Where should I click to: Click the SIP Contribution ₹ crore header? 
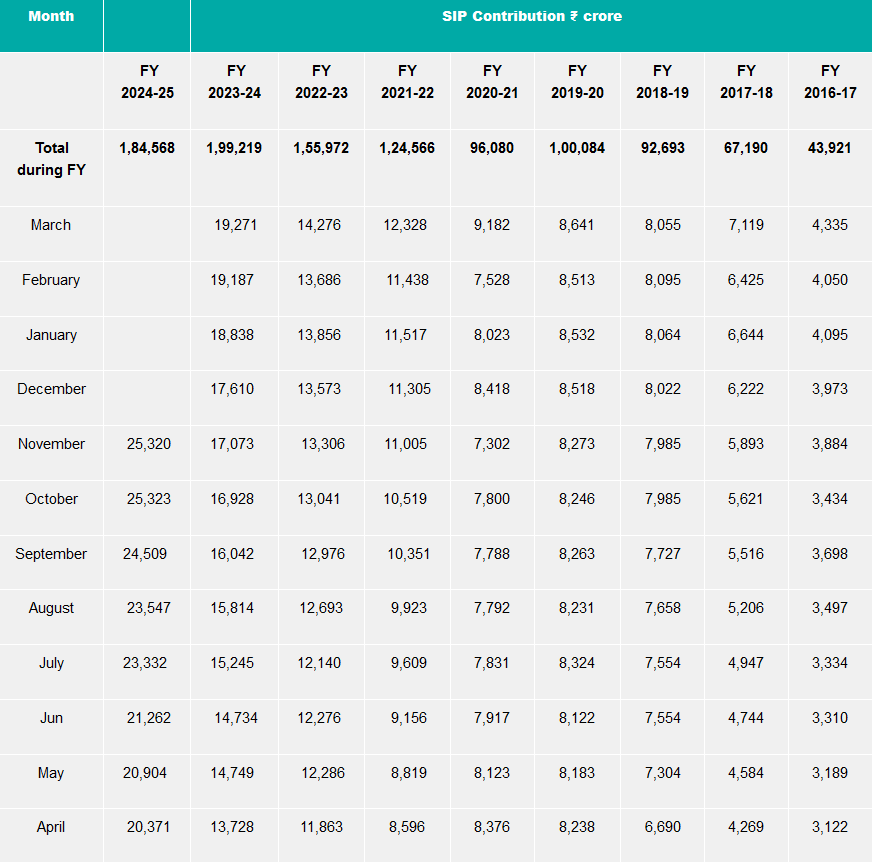[531, 17]
